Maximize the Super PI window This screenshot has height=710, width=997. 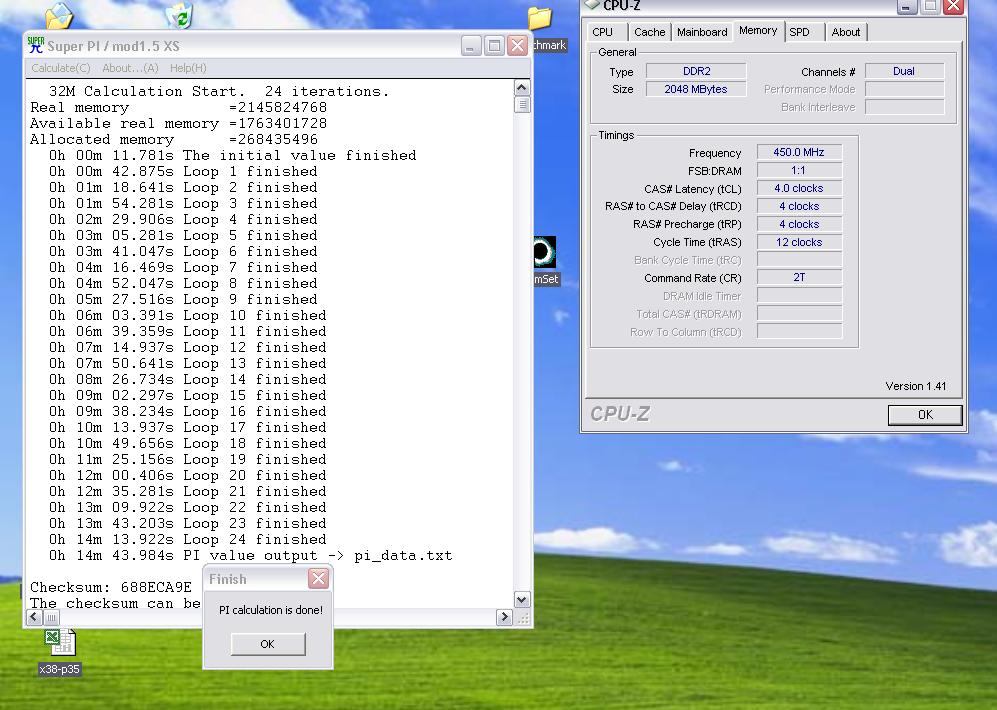494,46
